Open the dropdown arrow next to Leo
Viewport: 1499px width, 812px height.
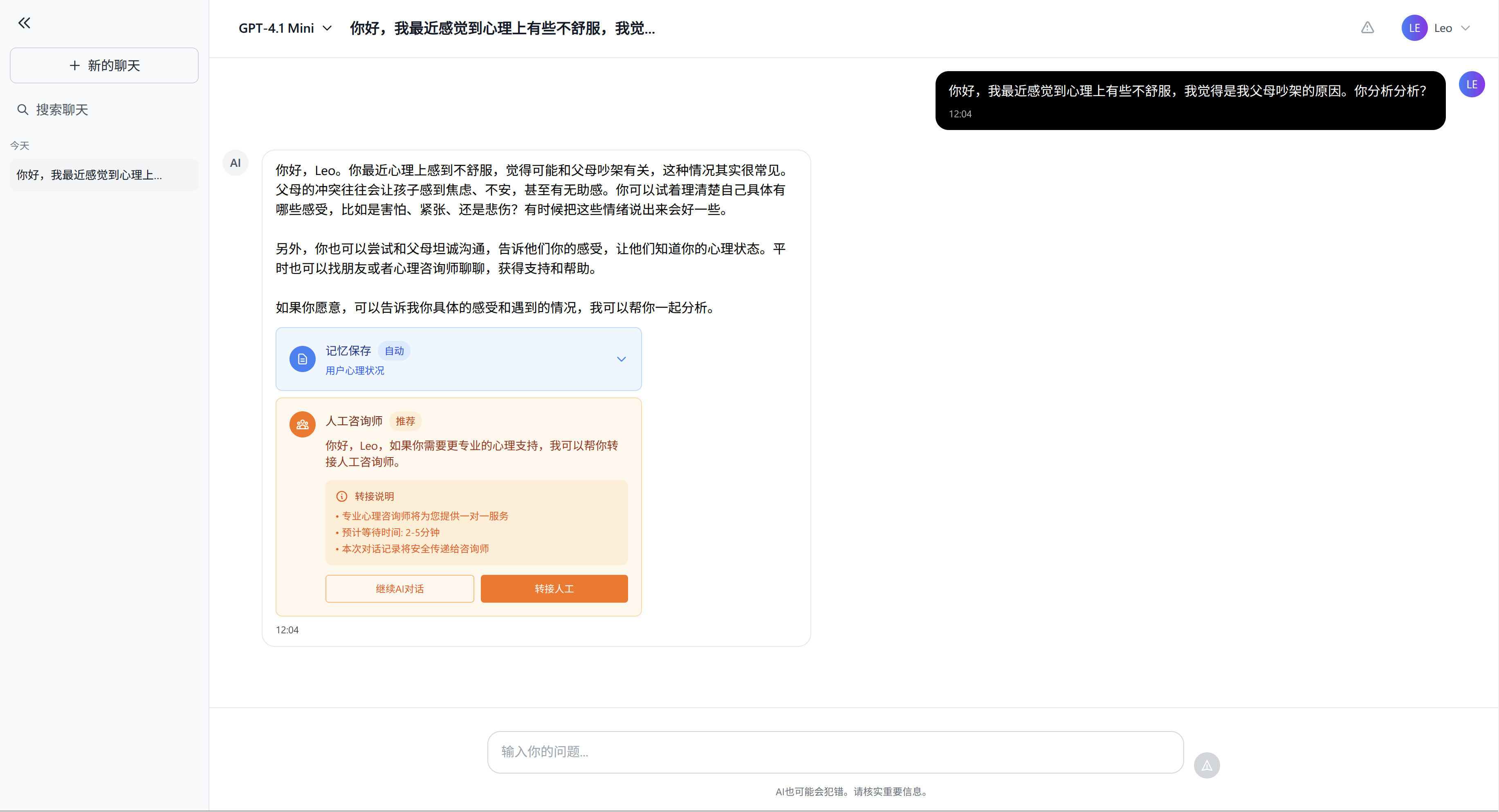1467,27
